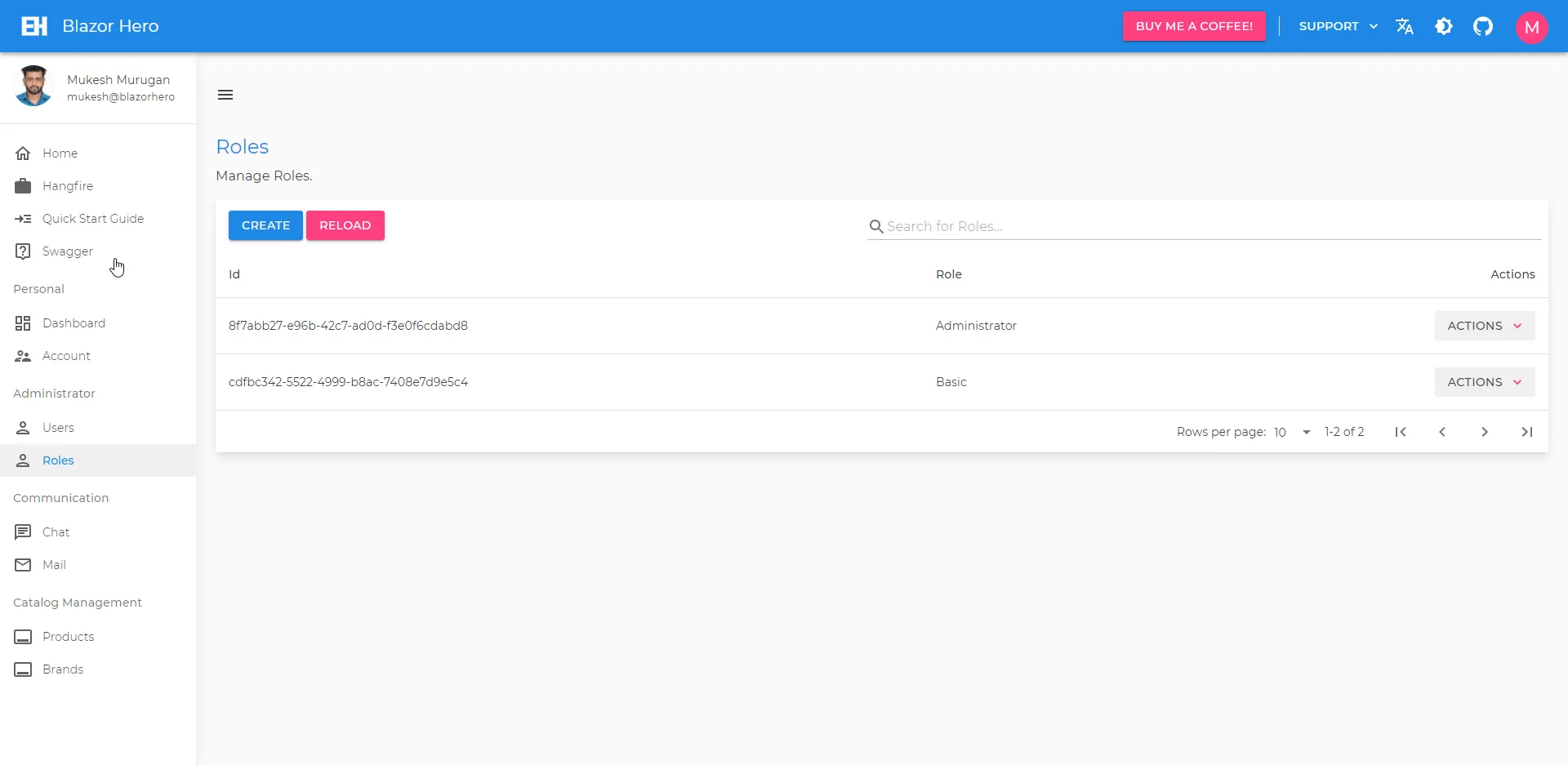Toggle dark mode in the header
This screenshot has height=765, width=1568.
click(x=1444, y=26)
